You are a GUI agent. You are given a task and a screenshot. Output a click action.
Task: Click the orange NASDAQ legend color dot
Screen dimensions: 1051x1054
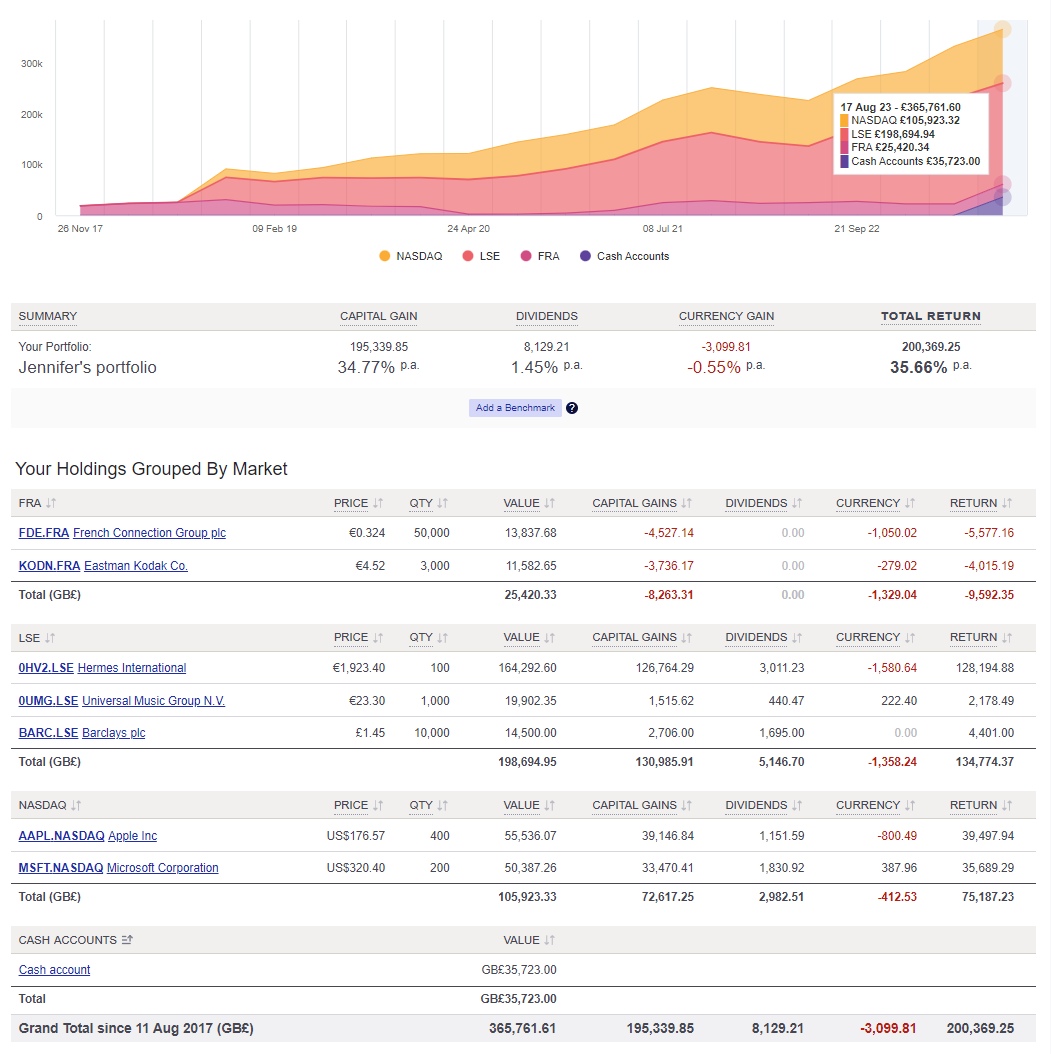pos(386,256)
